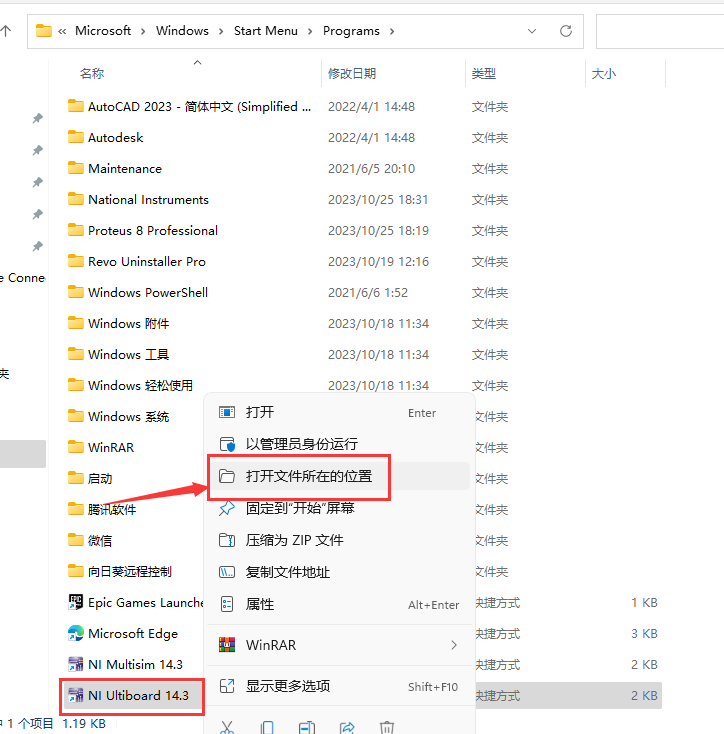Select the Epic Games Launcher shortcut

(x=135, y=602)
